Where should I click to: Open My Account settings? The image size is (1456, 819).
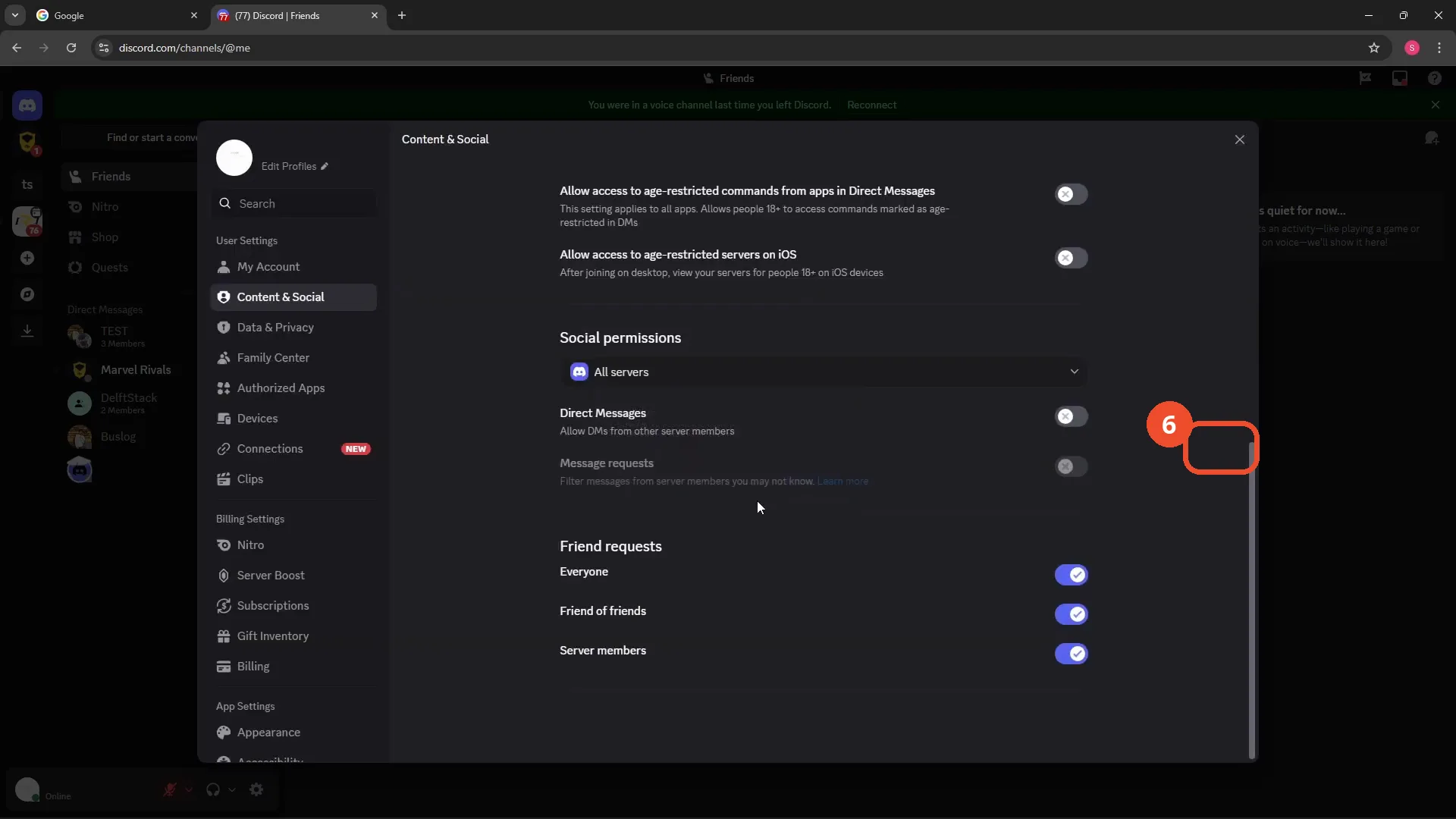pos(293,267)
